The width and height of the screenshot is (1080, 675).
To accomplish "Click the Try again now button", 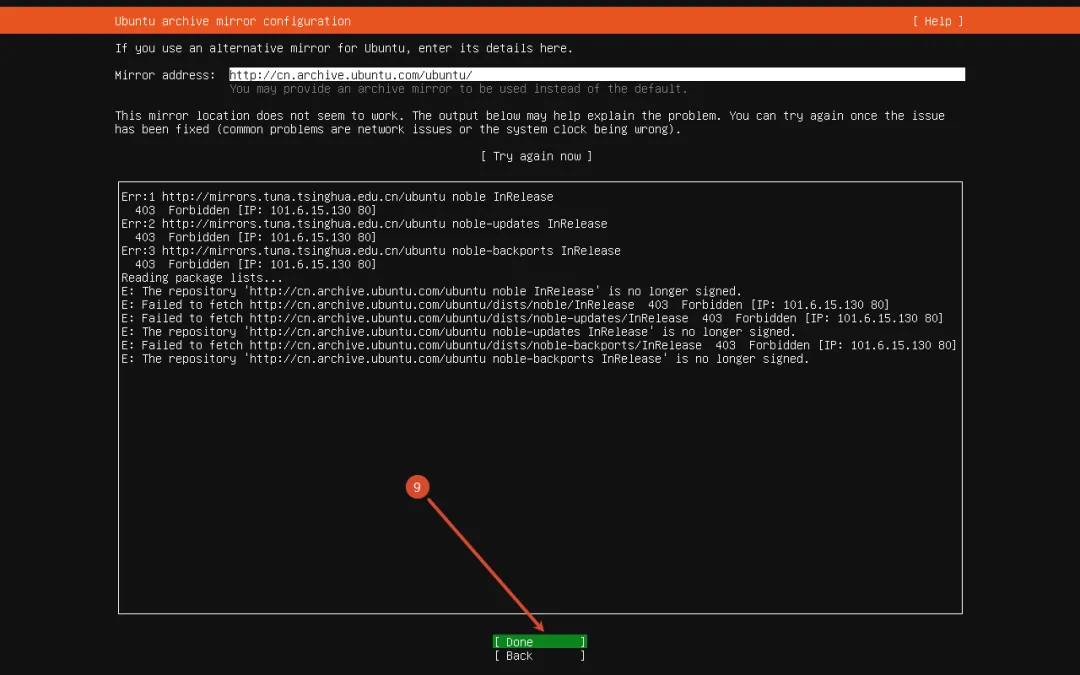I will tap(536, 156).
